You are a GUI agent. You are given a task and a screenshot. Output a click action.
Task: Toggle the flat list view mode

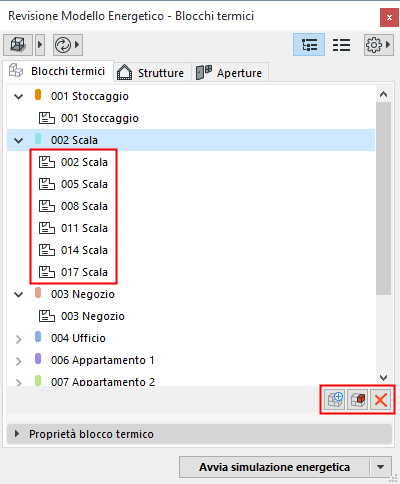[x=342, y=45]
